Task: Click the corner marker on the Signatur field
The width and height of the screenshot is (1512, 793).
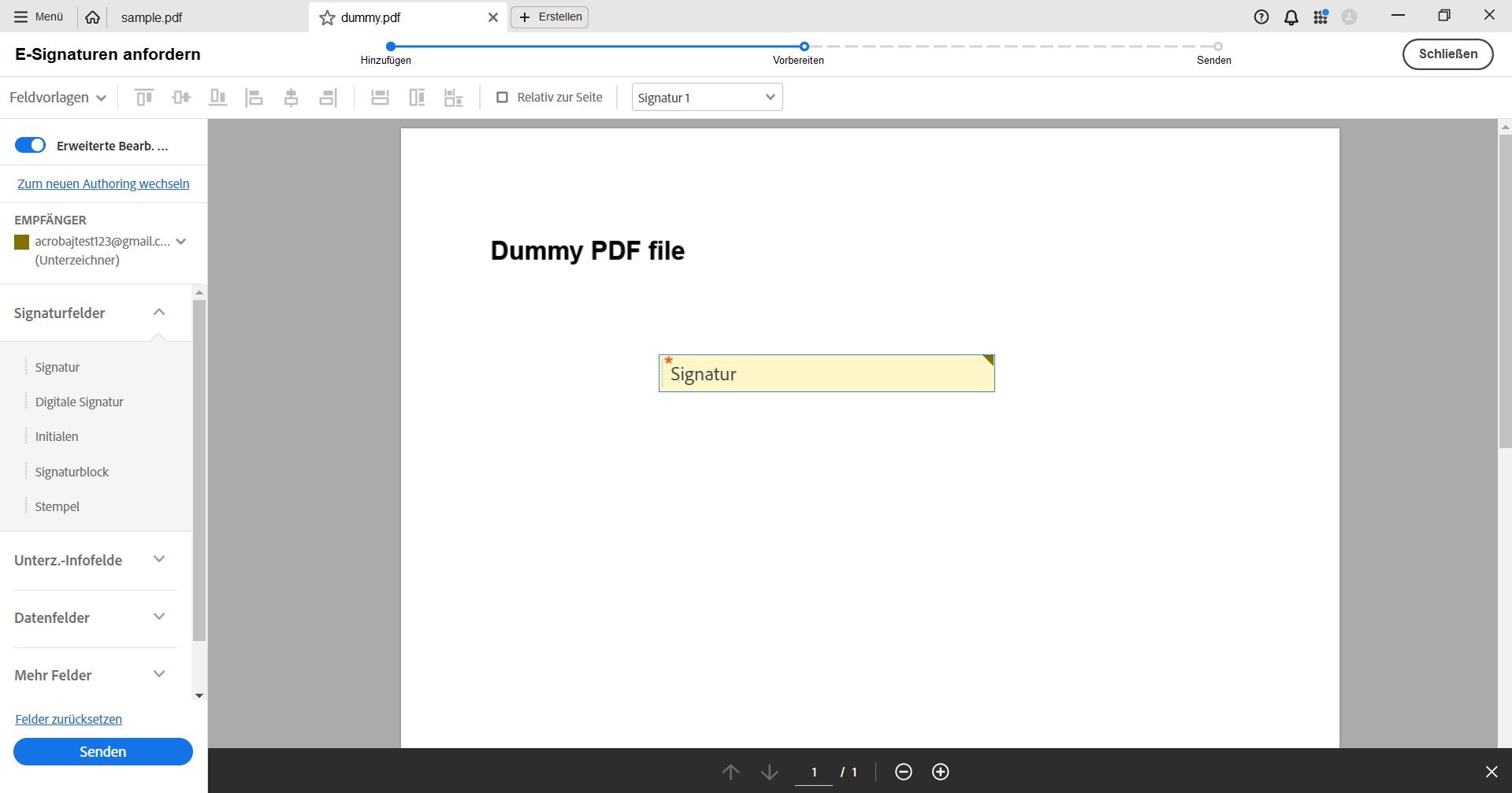Action: coord(988,360)
